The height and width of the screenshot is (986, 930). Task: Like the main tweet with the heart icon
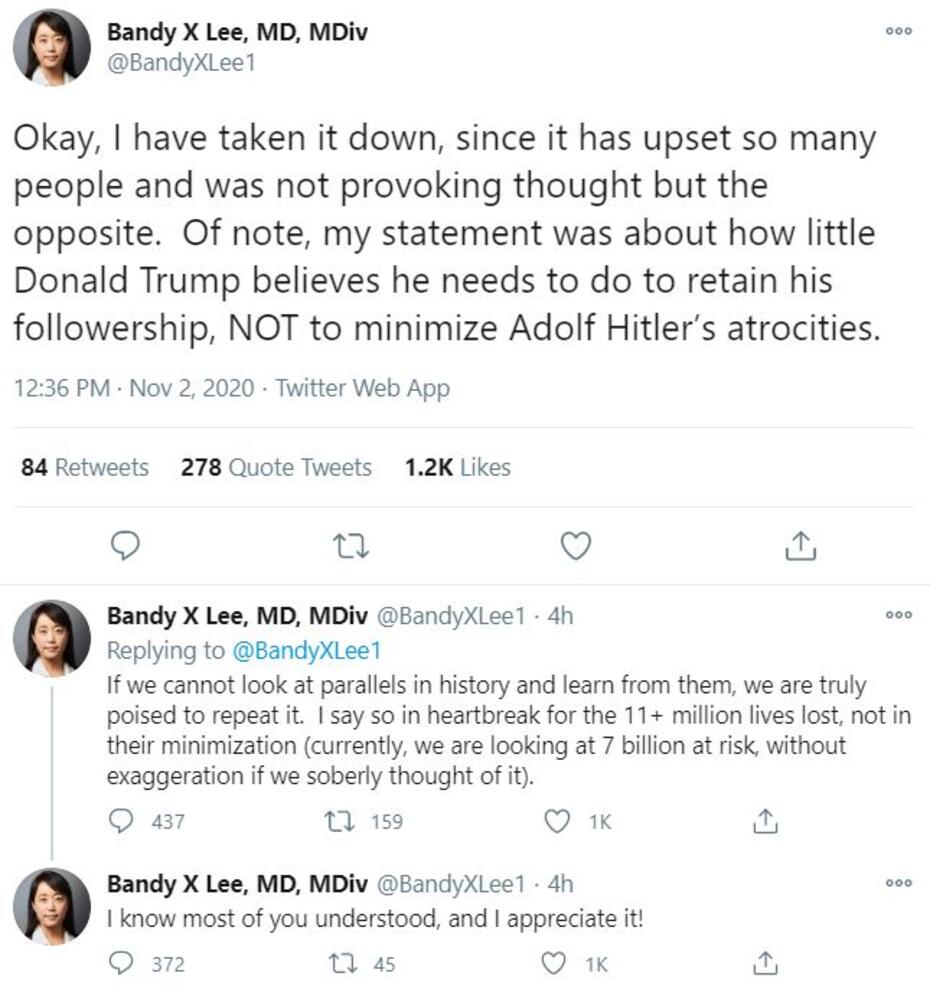pos(575,546)
